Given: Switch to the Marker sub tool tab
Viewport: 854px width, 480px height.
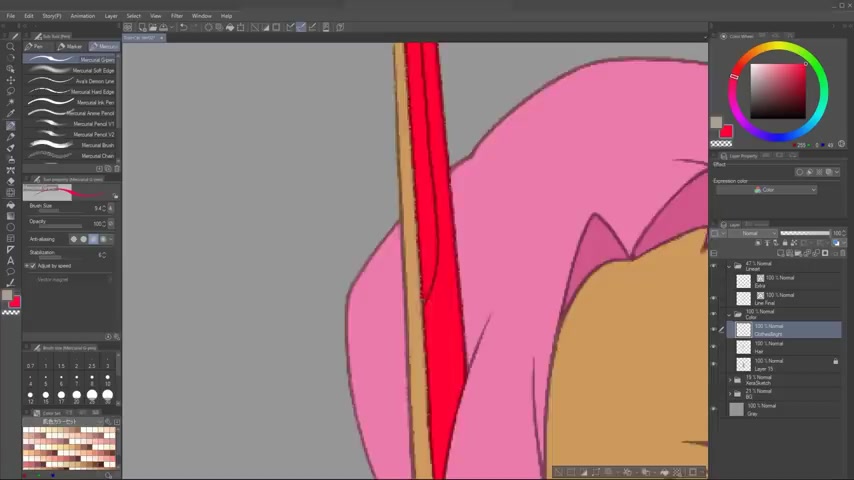Looking at the screenshot, I should click(x=70, y=46).
